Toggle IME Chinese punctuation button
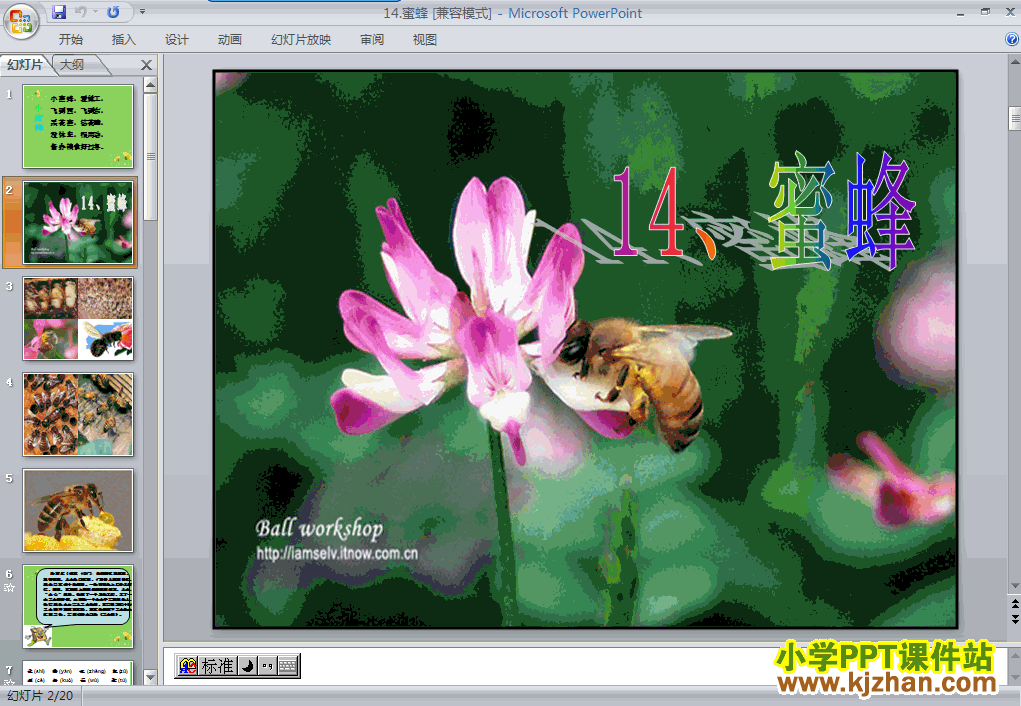Viewport: 1021px width, 706px height. point(267,666)
